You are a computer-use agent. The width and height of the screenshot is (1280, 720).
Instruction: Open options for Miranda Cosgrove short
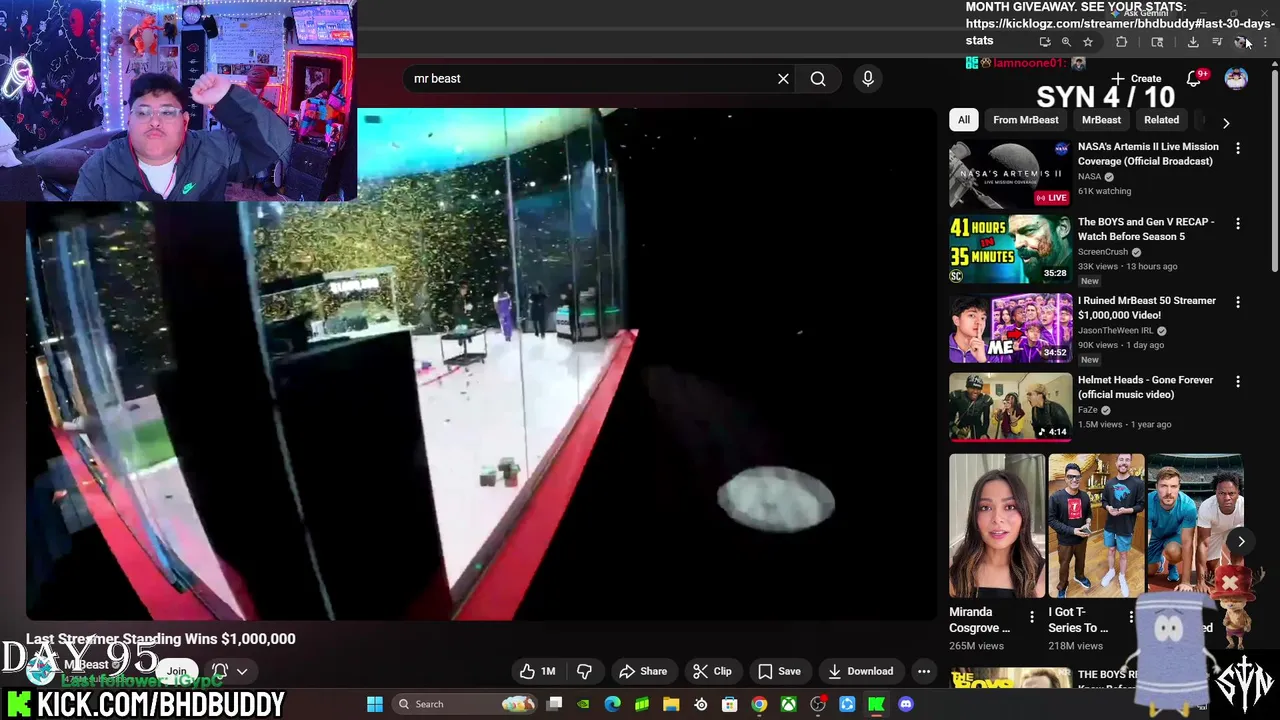coord(1032,618)
